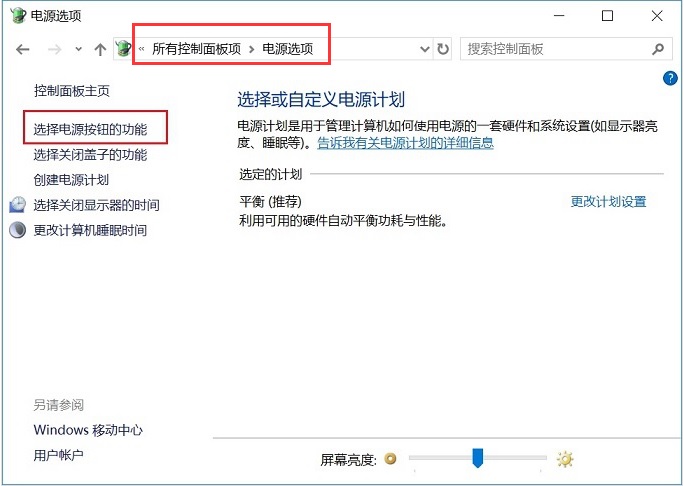Click the 屏幕亮度 slider handle

tap(478, 458)
